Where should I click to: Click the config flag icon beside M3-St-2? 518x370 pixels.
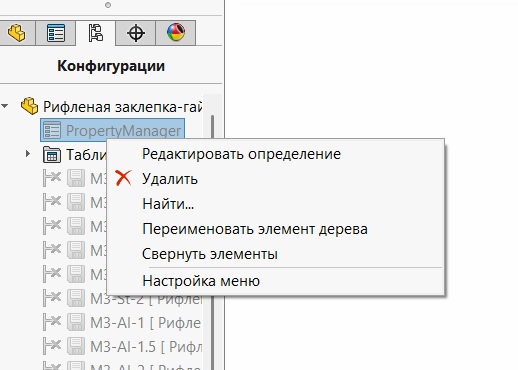pyautogui.click(x=52, y=298)
